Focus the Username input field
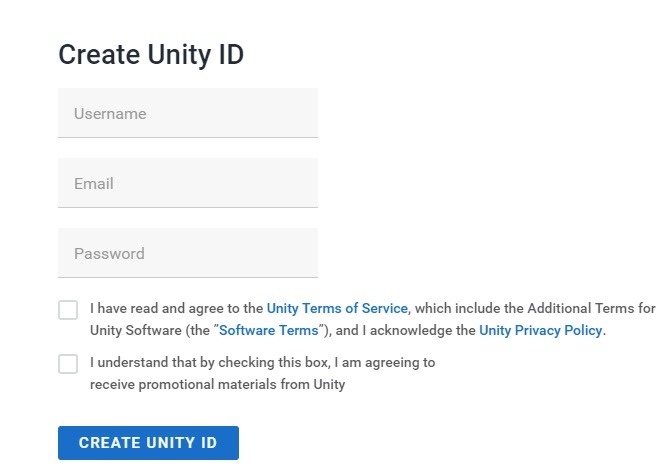Image resolution: width=664 pixels, height=468 pixels. [188, 113]
